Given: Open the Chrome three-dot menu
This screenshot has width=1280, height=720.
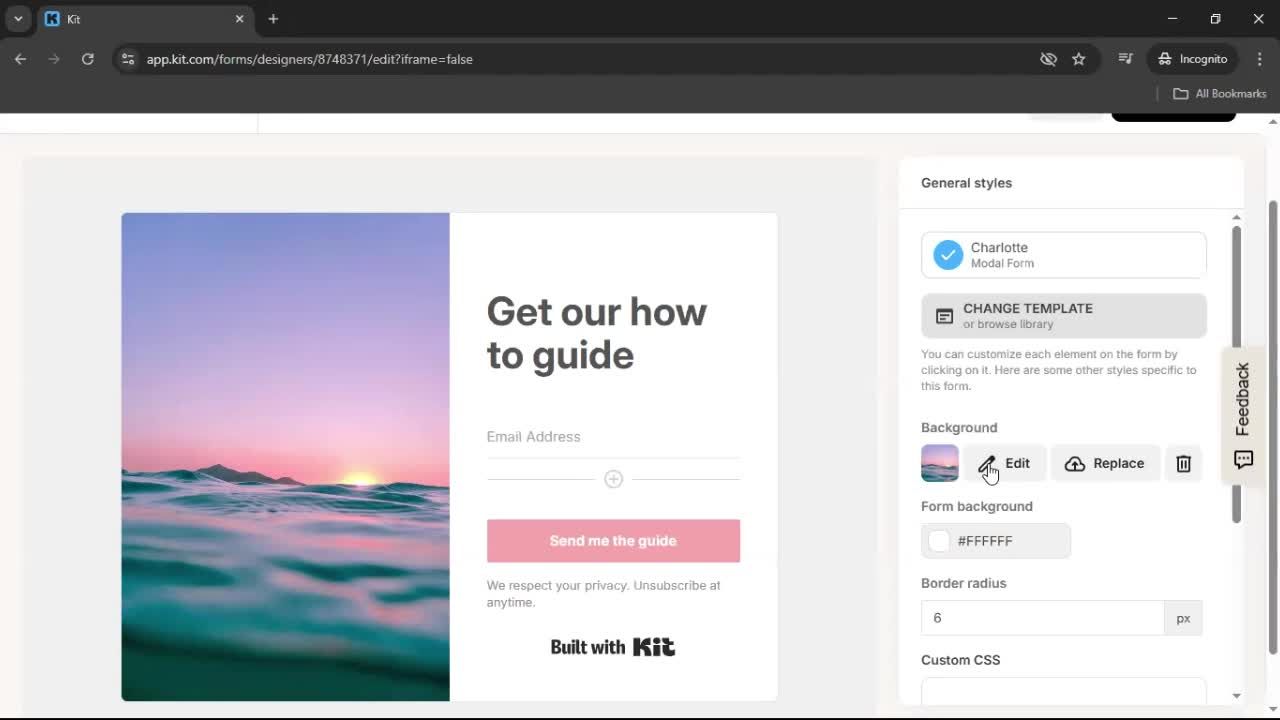Looking at the screenshot, I should (x=1260, y=59).
